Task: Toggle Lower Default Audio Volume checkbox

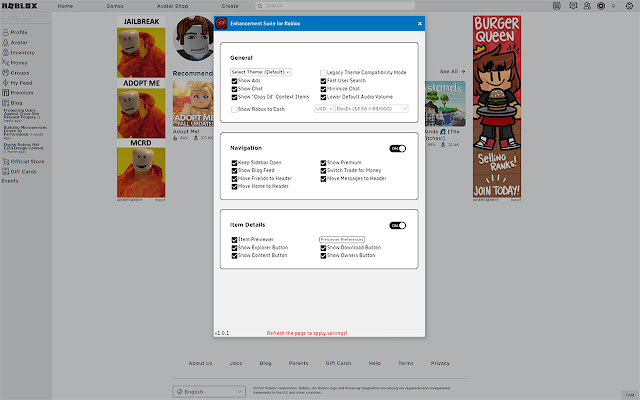Action: (323, 97)
